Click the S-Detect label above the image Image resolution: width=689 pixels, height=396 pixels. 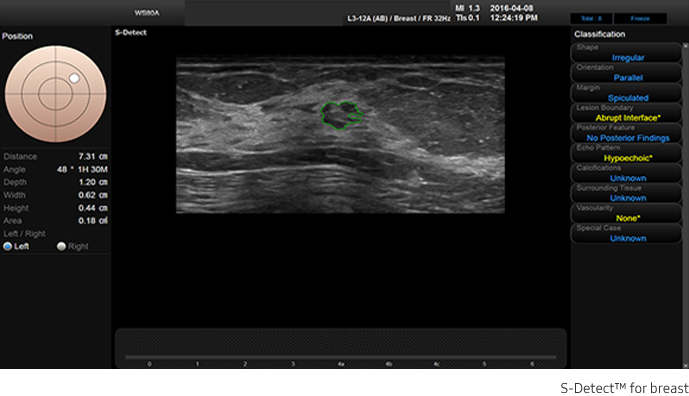coord(131,33)
